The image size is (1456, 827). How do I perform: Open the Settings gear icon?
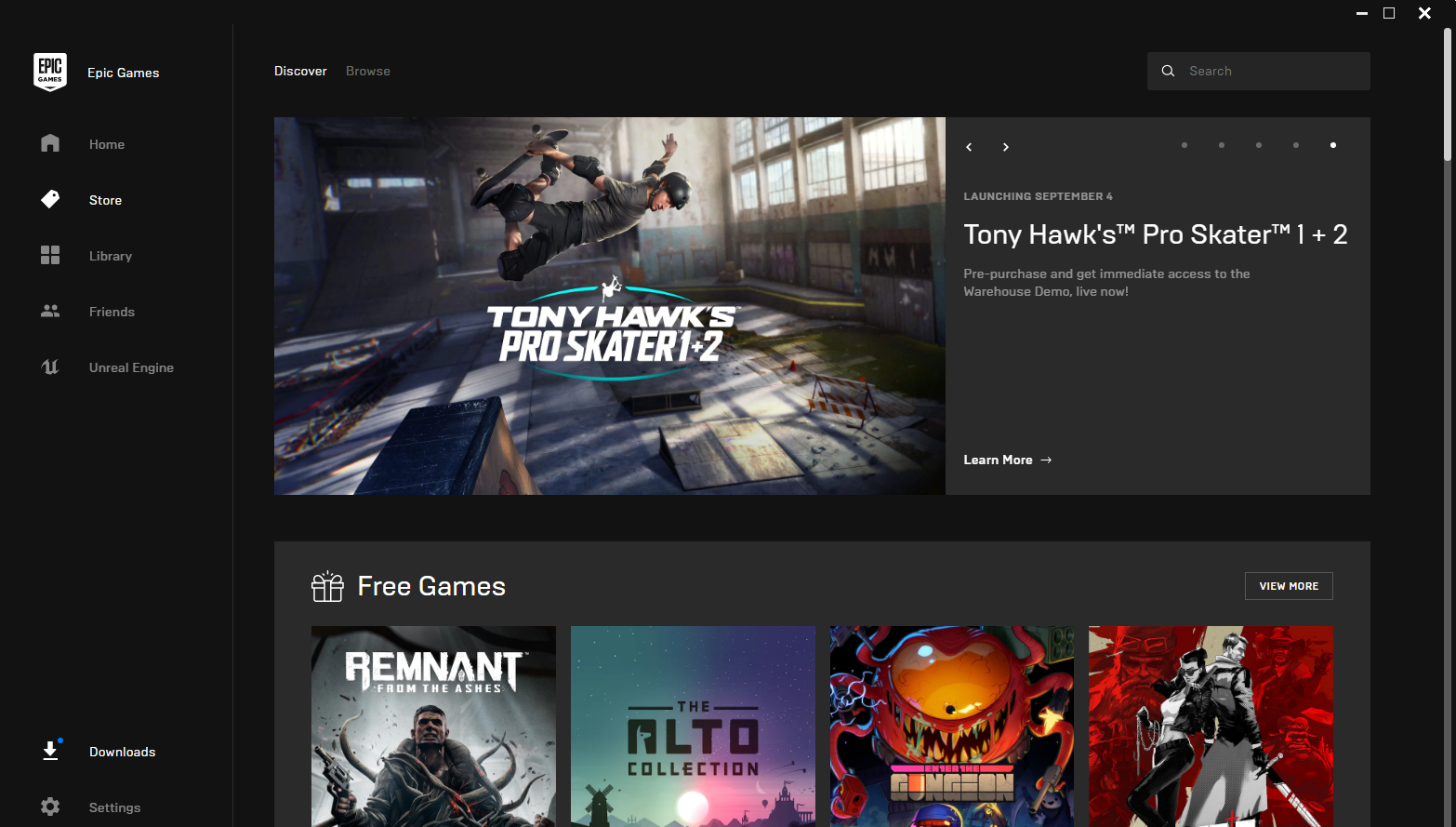[x=50, y=807]
